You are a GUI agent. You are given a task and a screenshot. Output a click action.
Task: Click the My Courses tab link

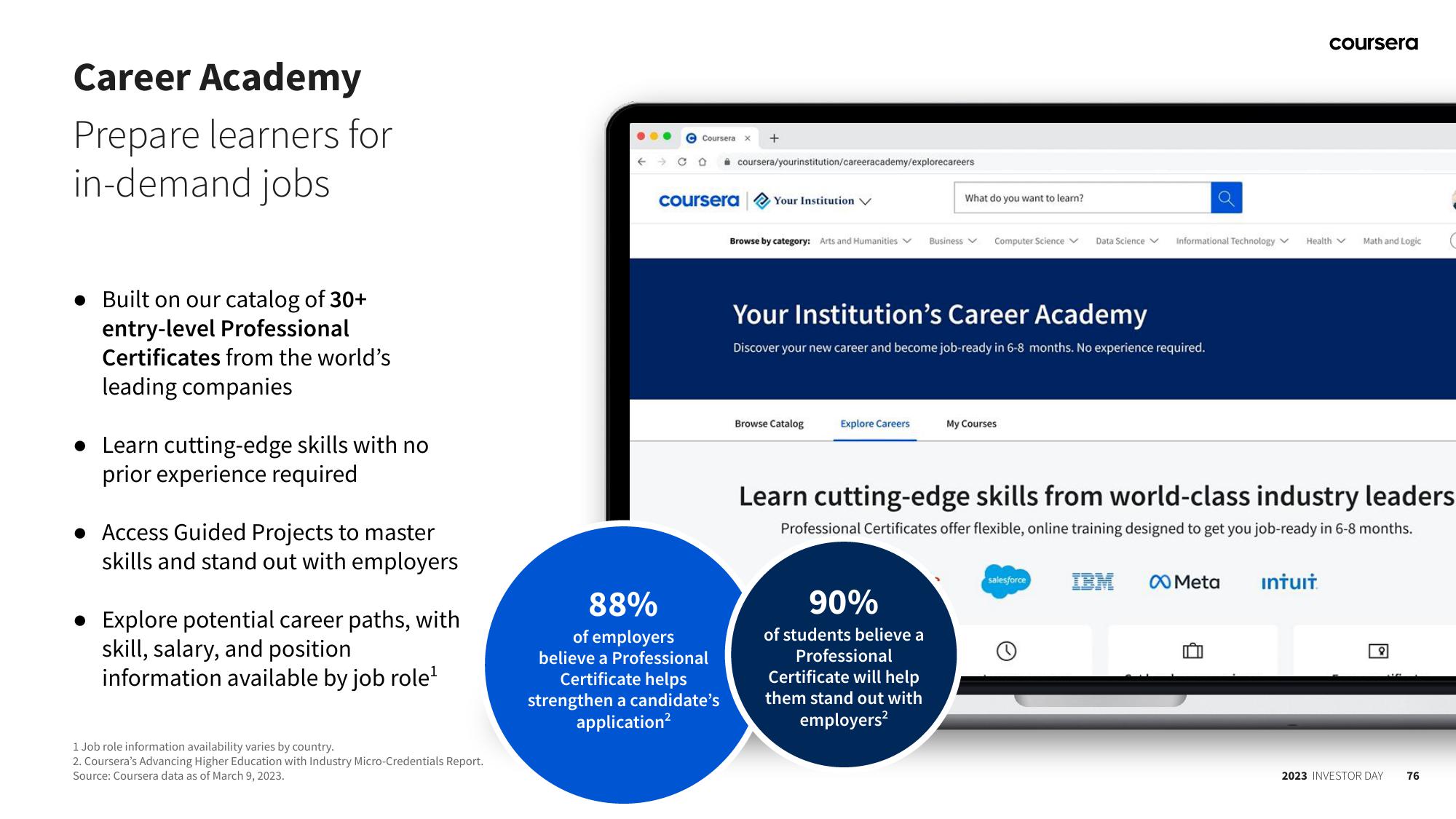point(970,424)
